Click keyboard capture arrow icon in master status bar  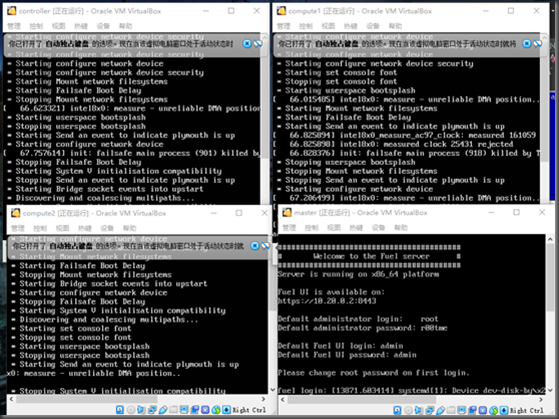click(504, 410)
